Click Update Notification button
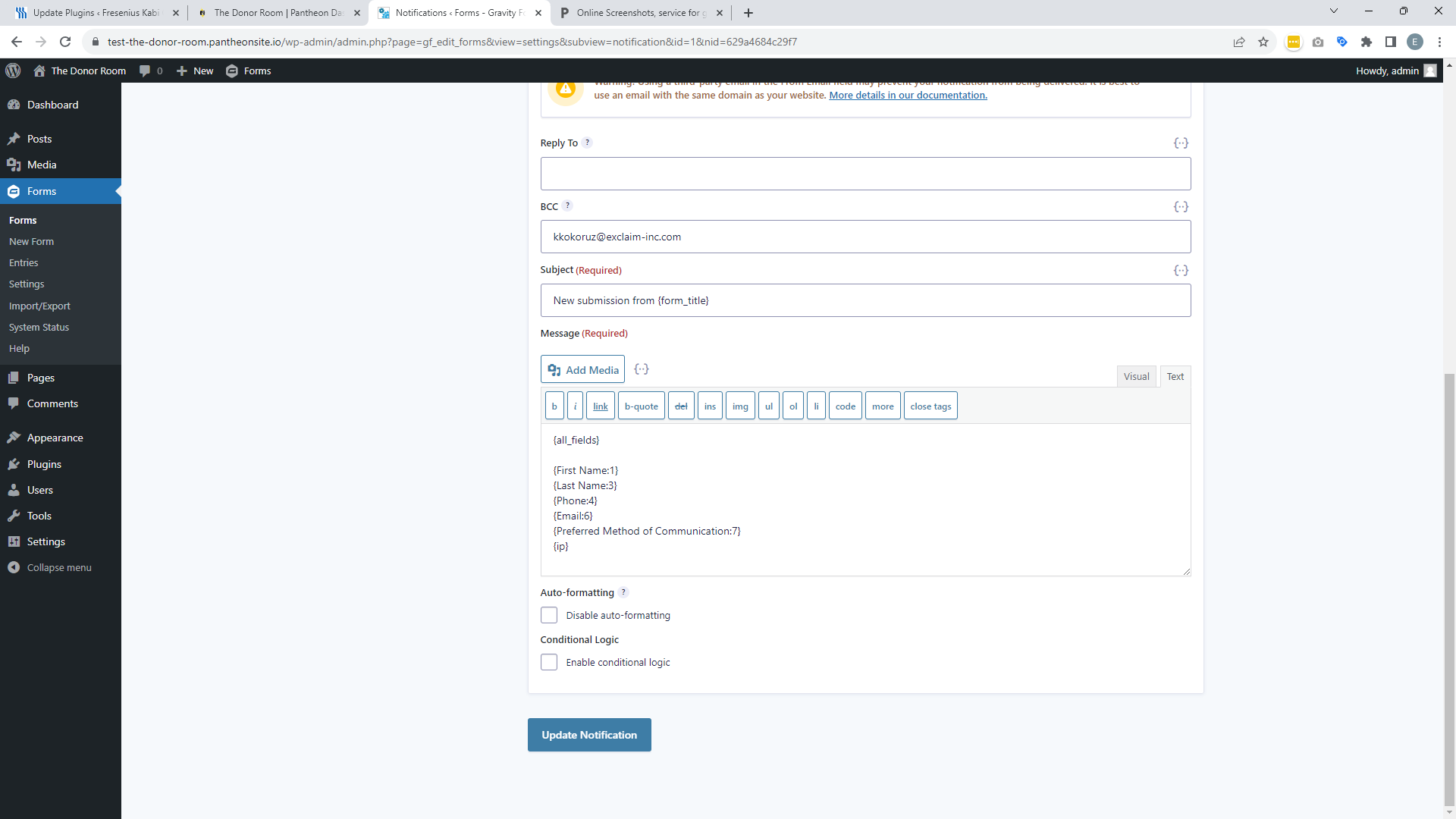This screenshot has width=1456, height=819. pos(589,735)
